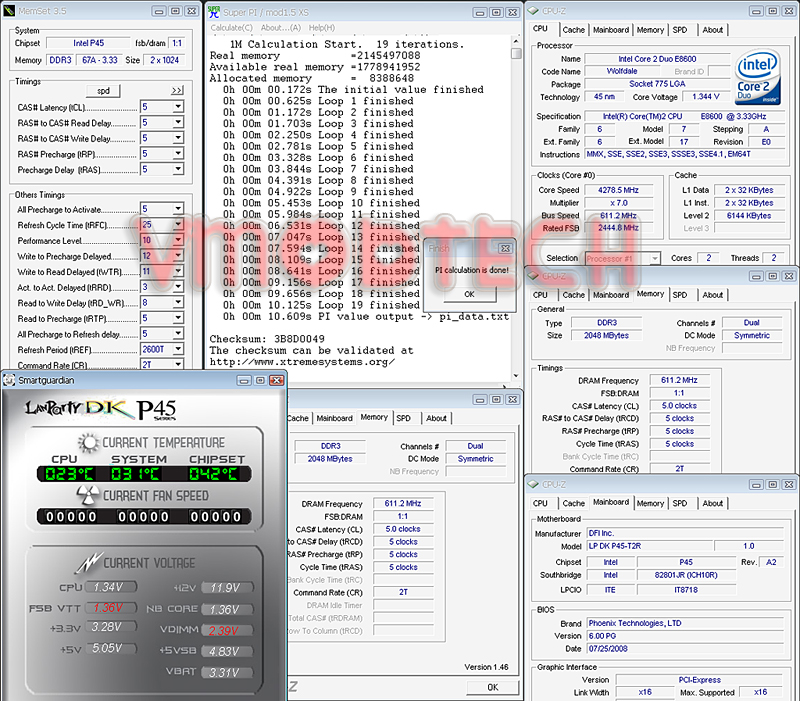Viewport: 800px width, 701px height.
Task: Click the spd button in MemSet
Action: [103, 91]
